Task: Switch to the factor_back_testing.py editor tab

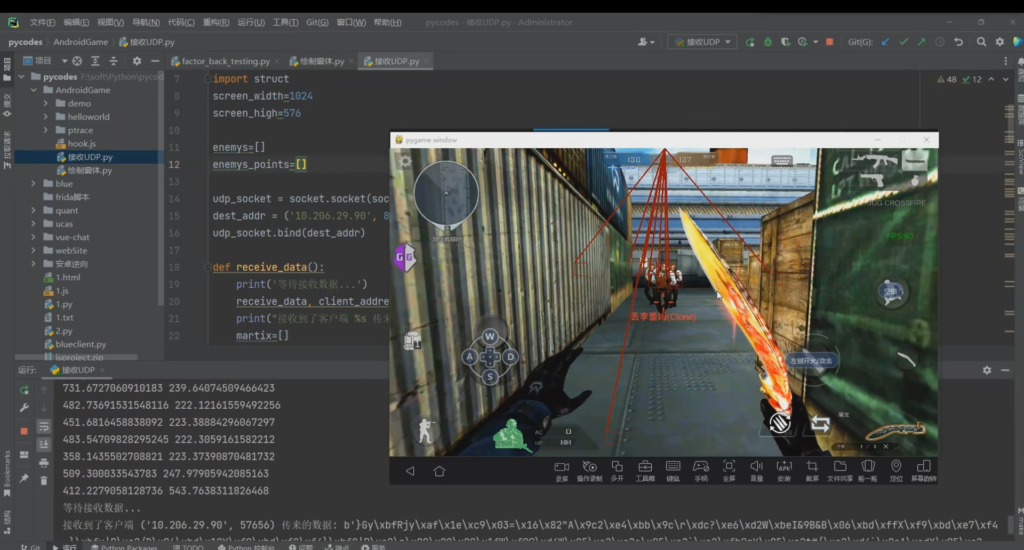Action: click(x=225, y=61)
